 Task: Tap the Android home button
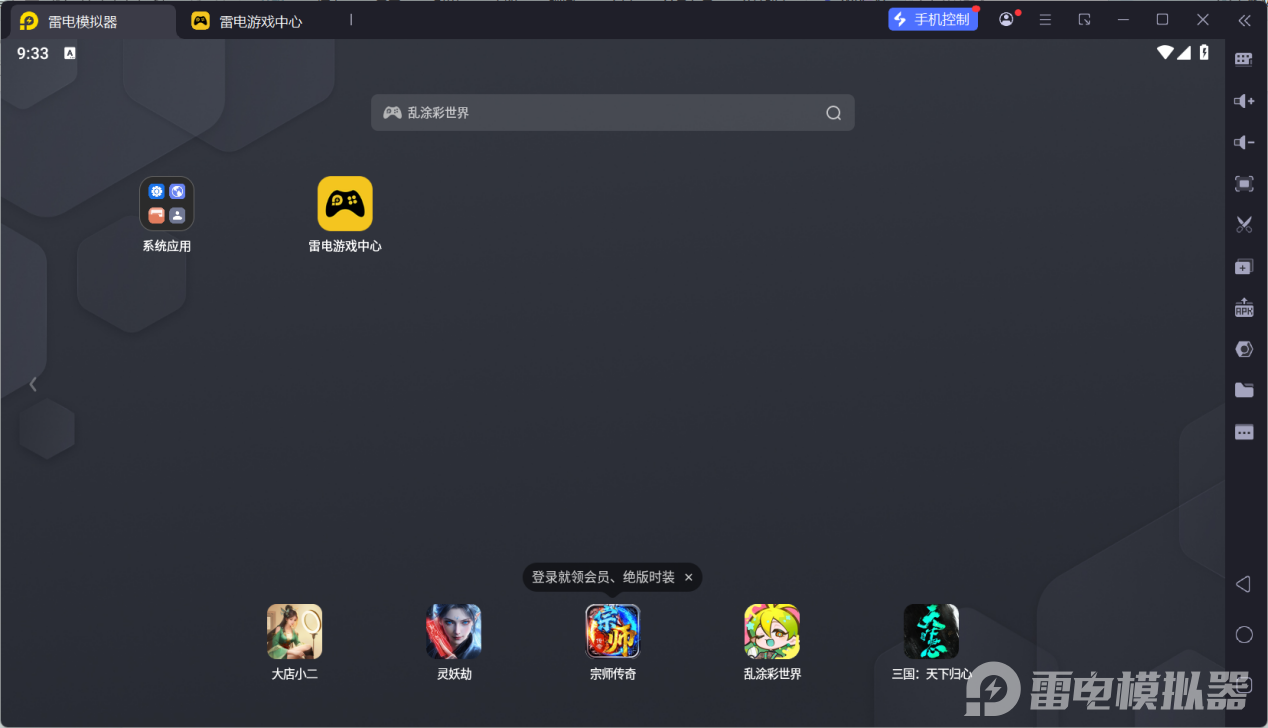[1244, 634]
